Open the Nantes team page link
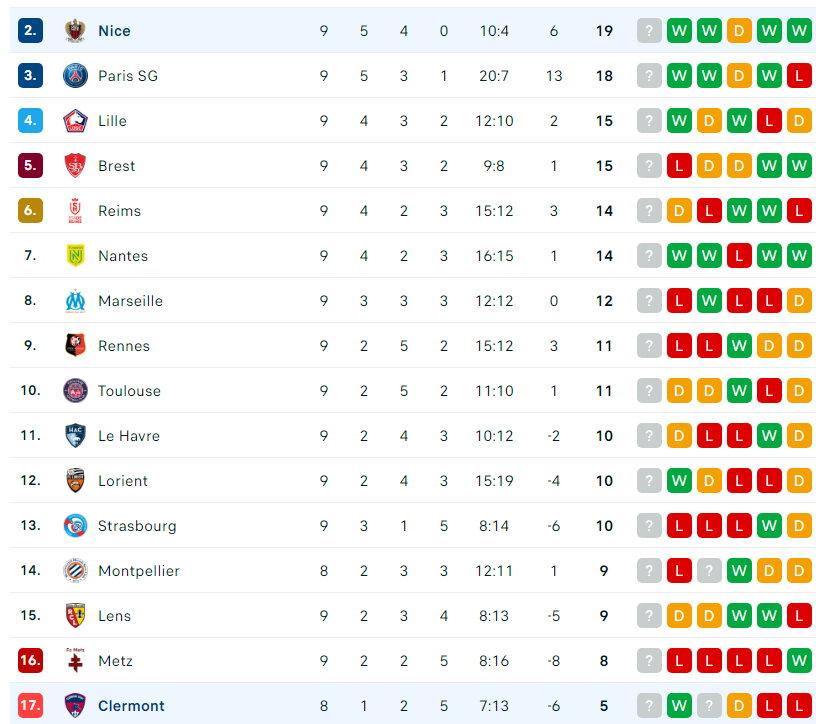The width and height of the screenshot is (816, 724). click(x=123, y=256)
